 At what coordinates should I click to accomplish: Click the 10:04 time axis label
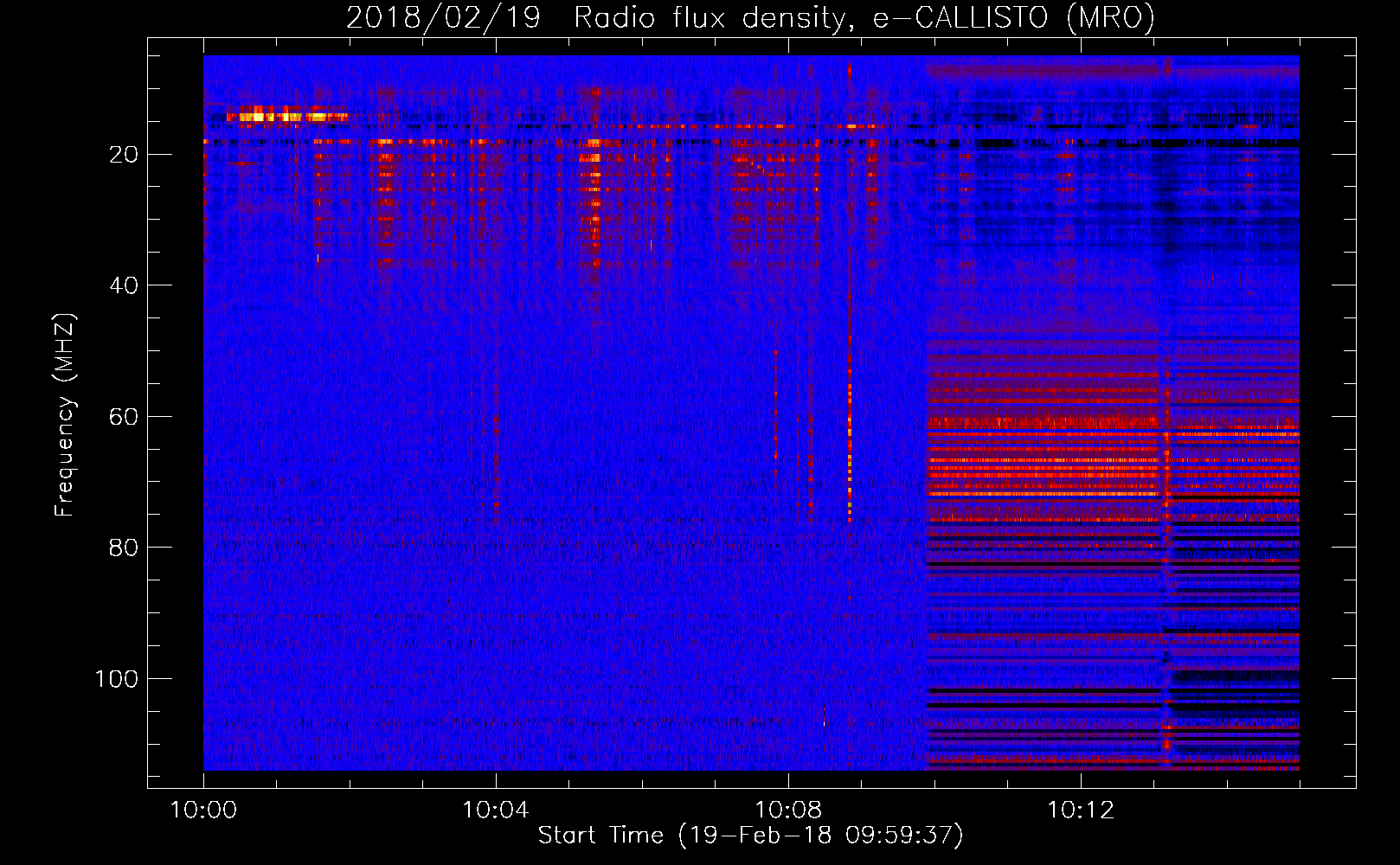(496, 811)
